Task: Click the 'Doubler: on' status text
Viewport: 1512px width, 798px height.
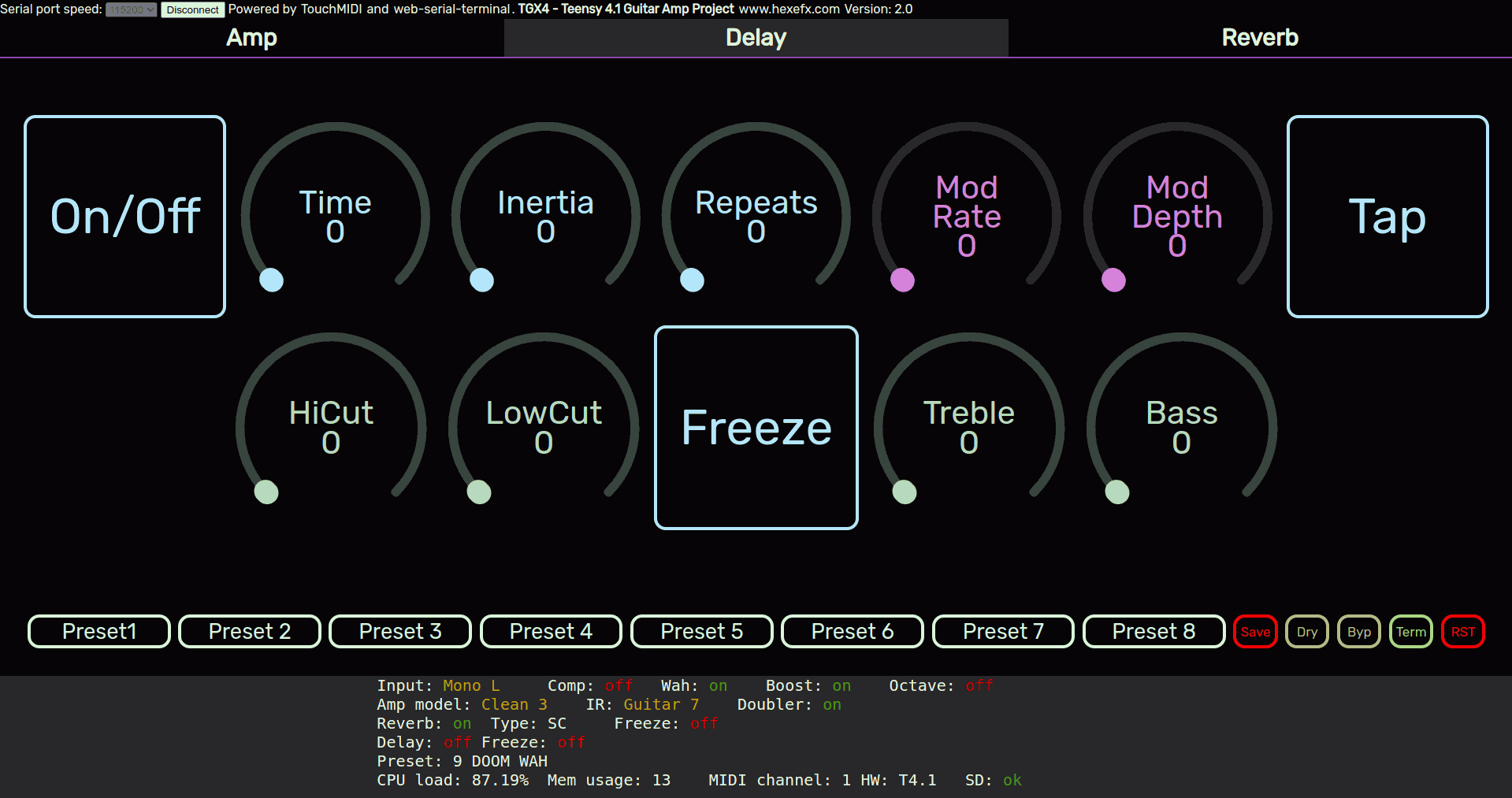Action: (x=789, y=704)
